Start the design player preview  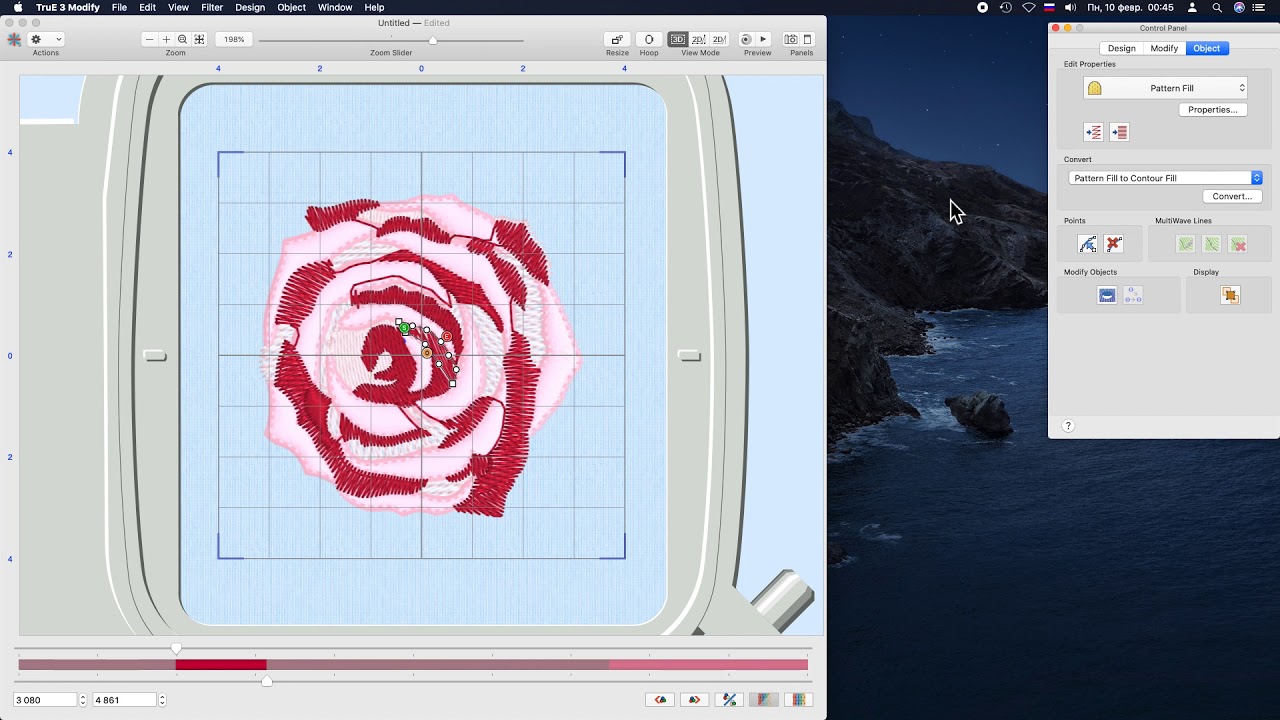pyautogui.click(x=763, y=39)
